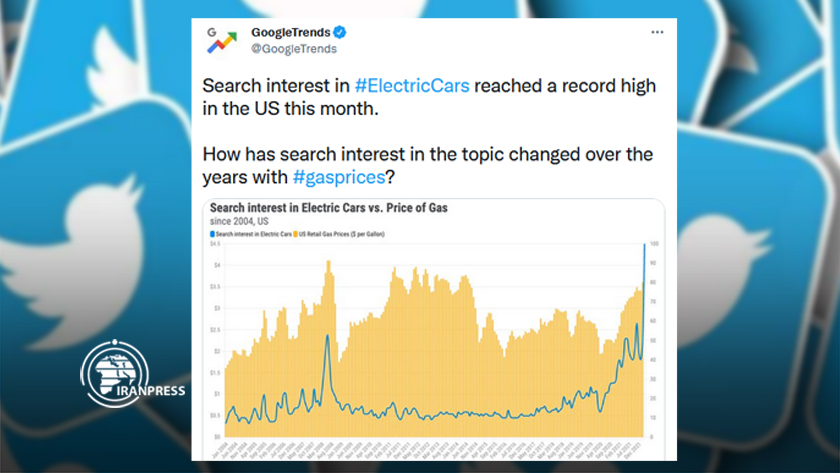
Task: Open the #gasprices hashtag link
Action: coord(339,177)
